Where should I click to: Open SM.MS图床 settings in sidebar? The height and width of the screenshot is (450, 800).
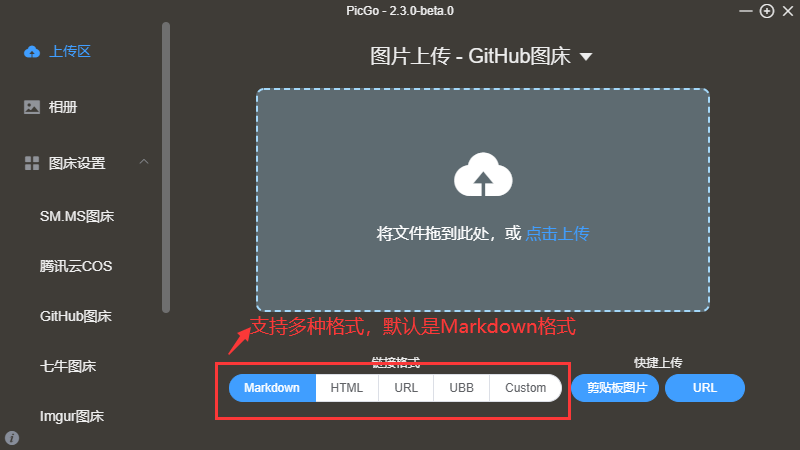[77, 216]
